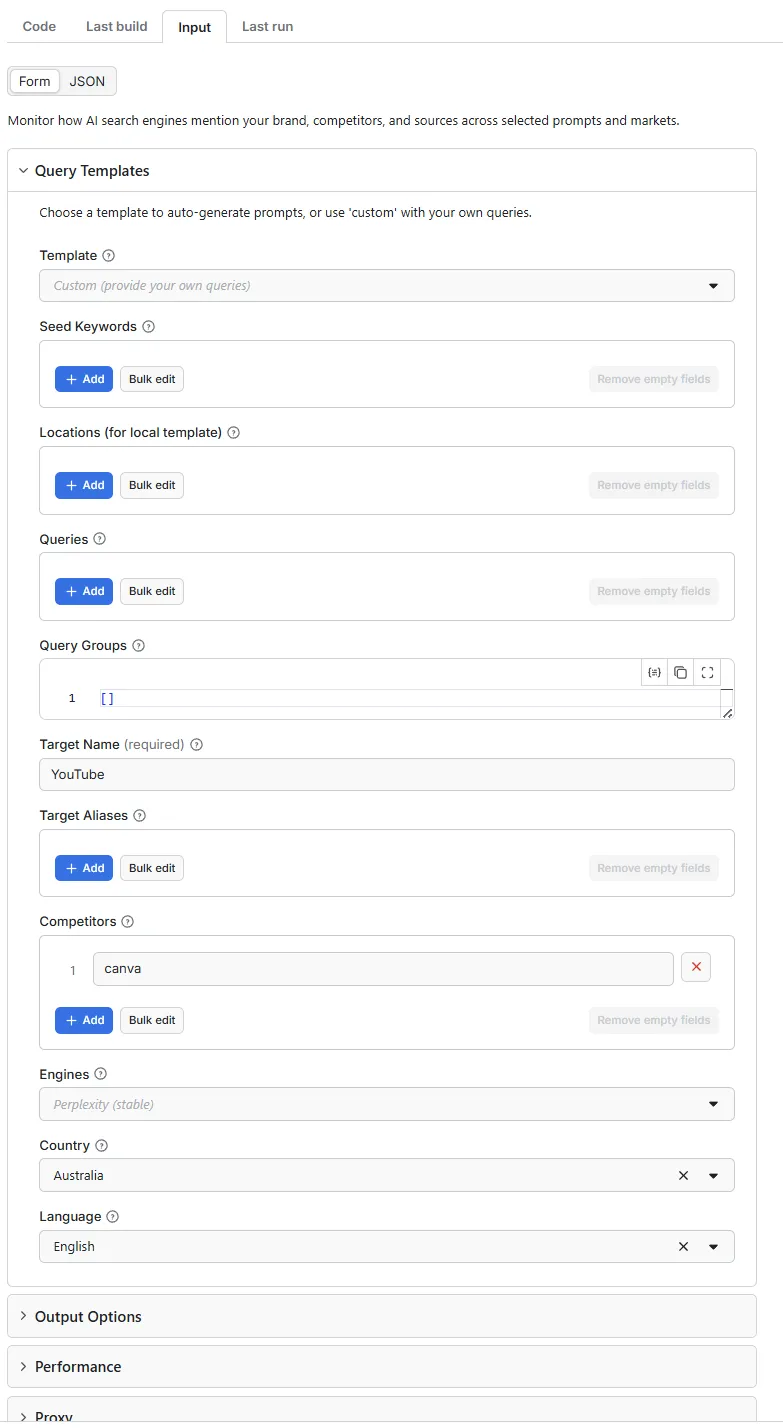Copy the Query Groups JSON
The height and width of the screenshot is (1428, 783).
[x=680, y=672]
